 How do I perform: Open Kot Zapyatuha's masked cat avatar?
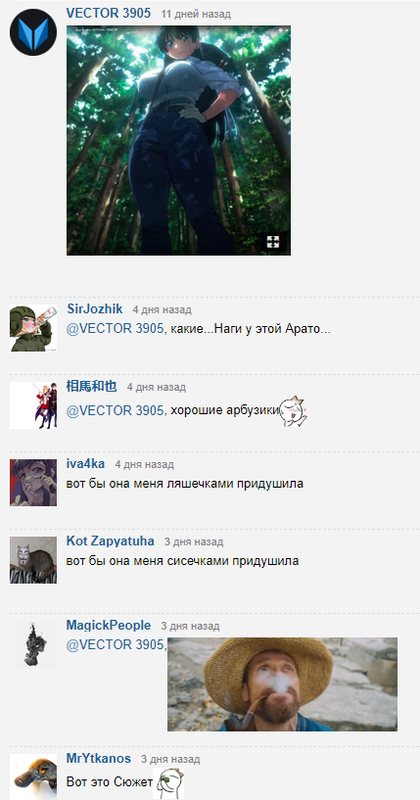[x=33, y=560]
